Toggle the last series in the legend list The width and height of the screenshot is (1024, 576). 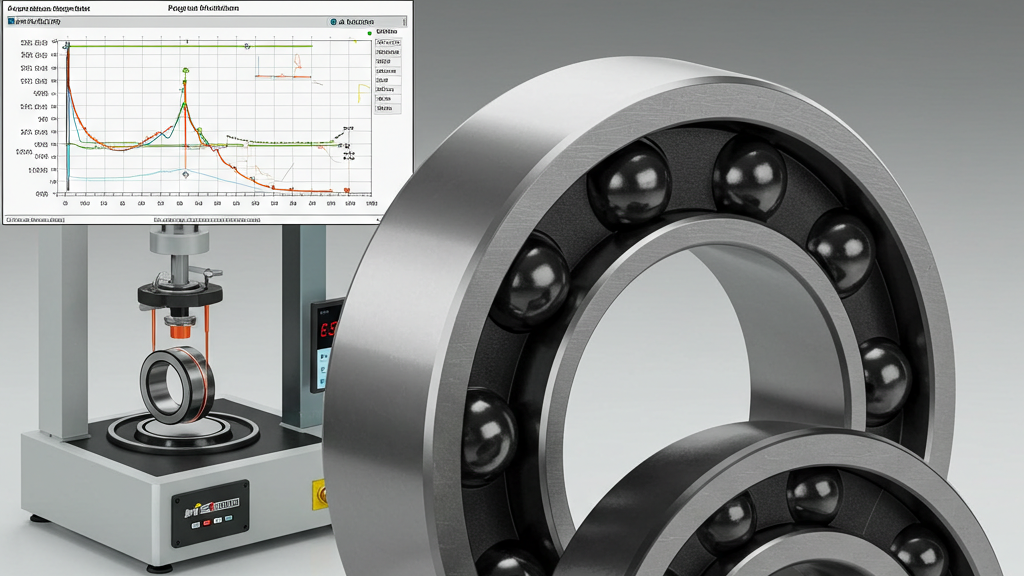point(385,109)
